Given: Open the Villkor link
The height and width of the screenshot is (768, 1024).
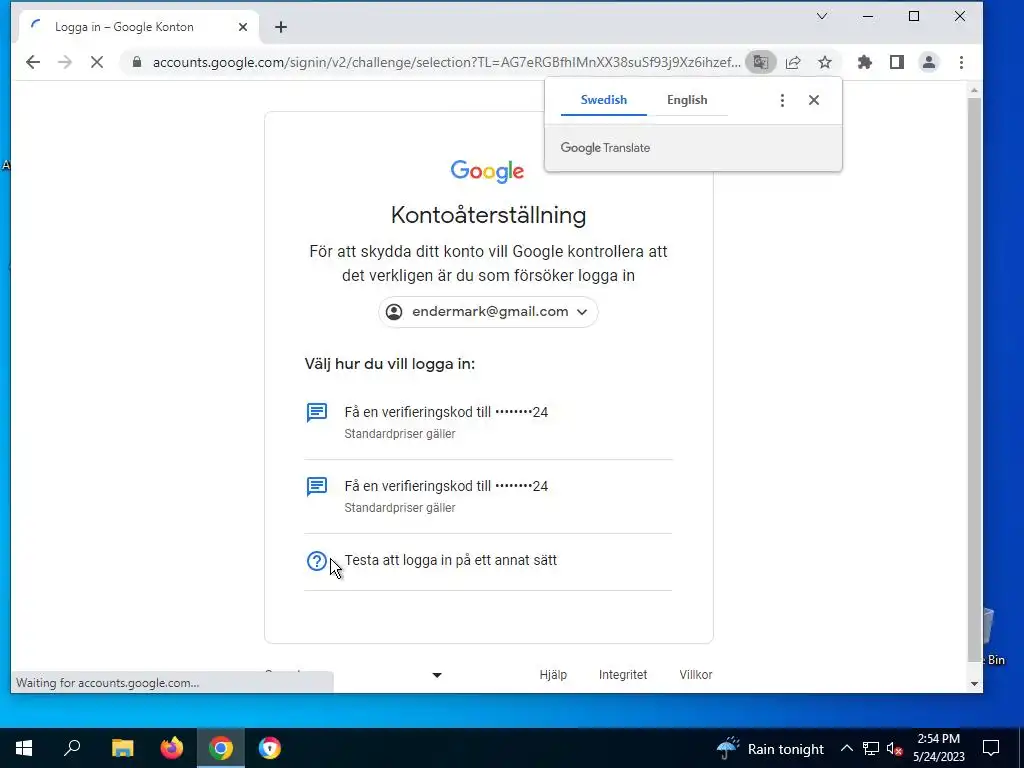Looking at the screenshot, I should (x=696, y=675).
